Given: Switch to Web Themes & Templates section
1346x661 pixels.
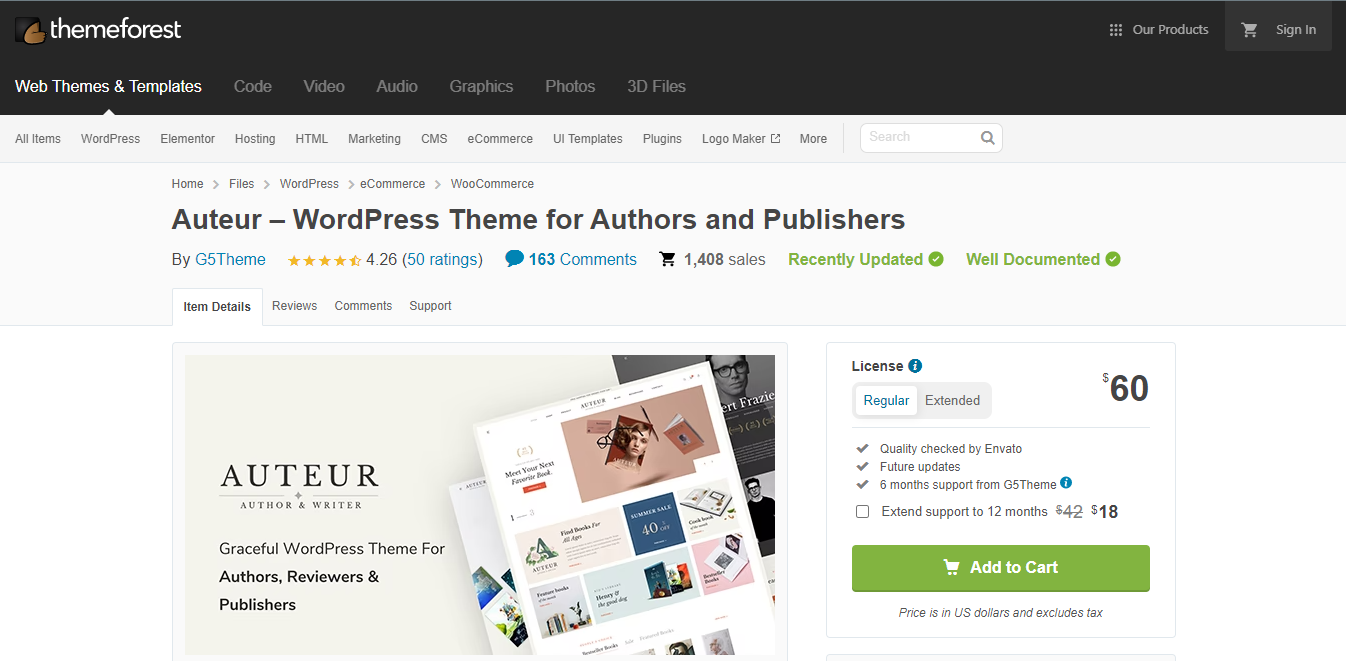Looking at the screenshot, I should pyautogui.click(x=108, y=86).
